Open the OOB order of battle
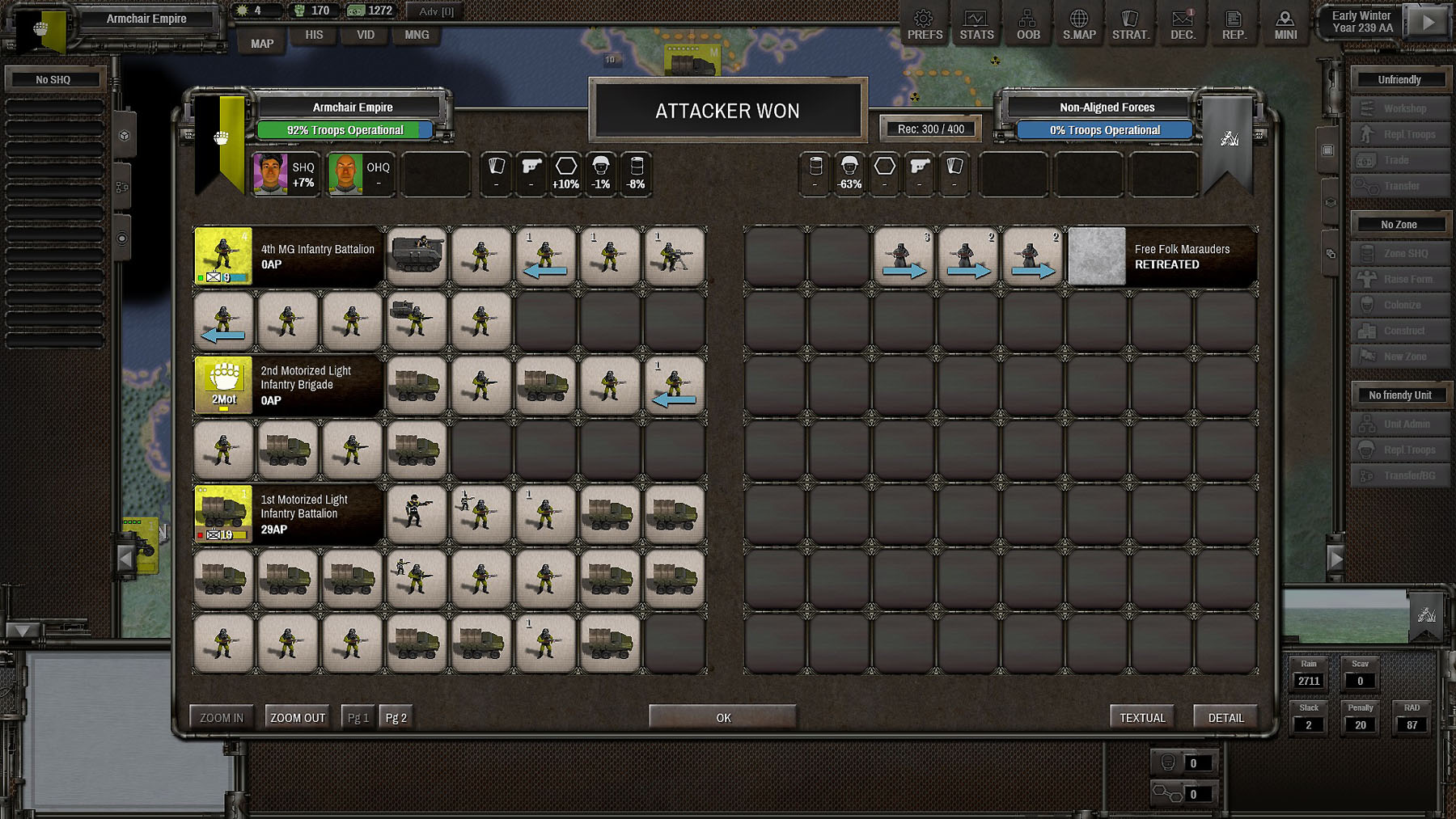Screen dimensions: 1456x819 [1028, 24]
